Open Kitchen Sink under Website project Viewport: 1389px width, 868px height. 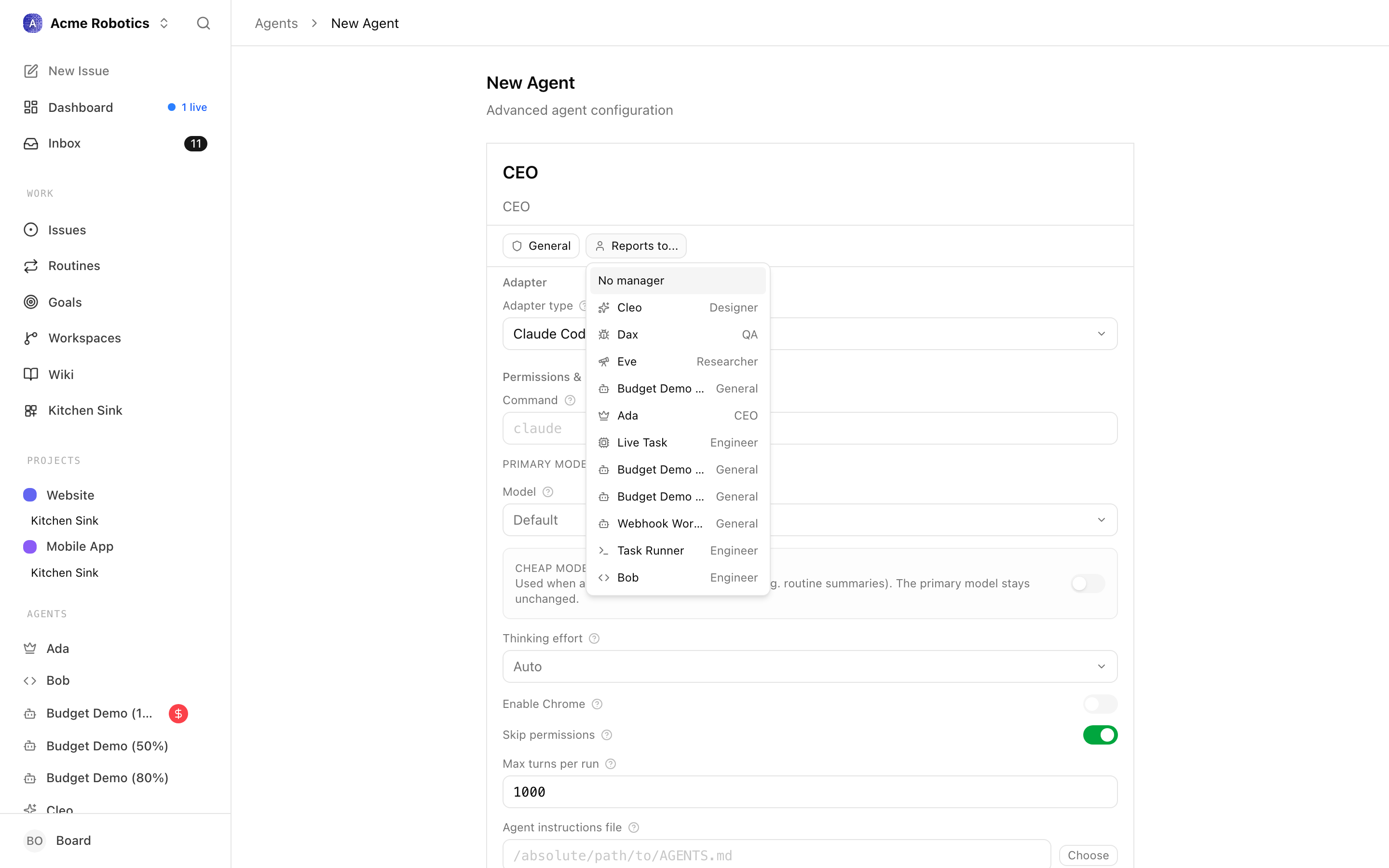pyautogui.click(x=64, y=521)
